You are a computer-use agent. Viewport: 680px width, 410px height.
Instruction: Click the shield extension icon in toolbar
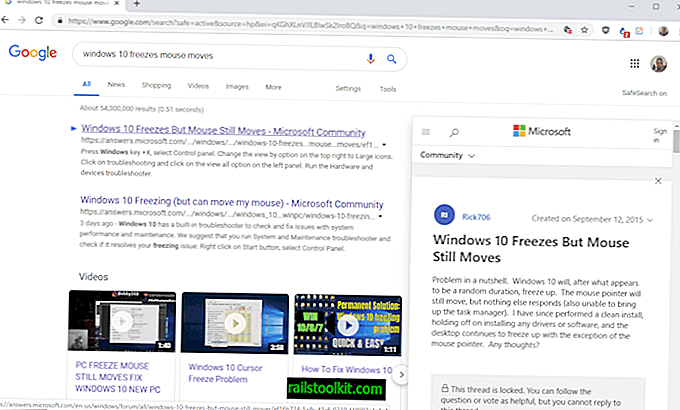tap(606, 30)
